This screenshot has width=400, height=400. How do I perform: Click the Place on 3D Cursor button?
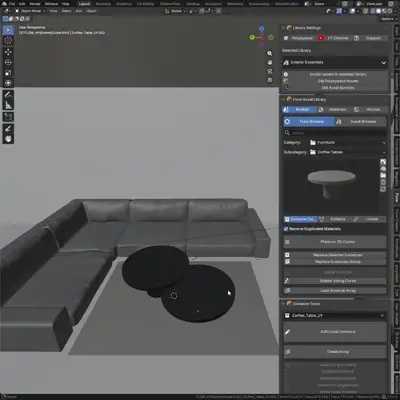click(335, 242)
